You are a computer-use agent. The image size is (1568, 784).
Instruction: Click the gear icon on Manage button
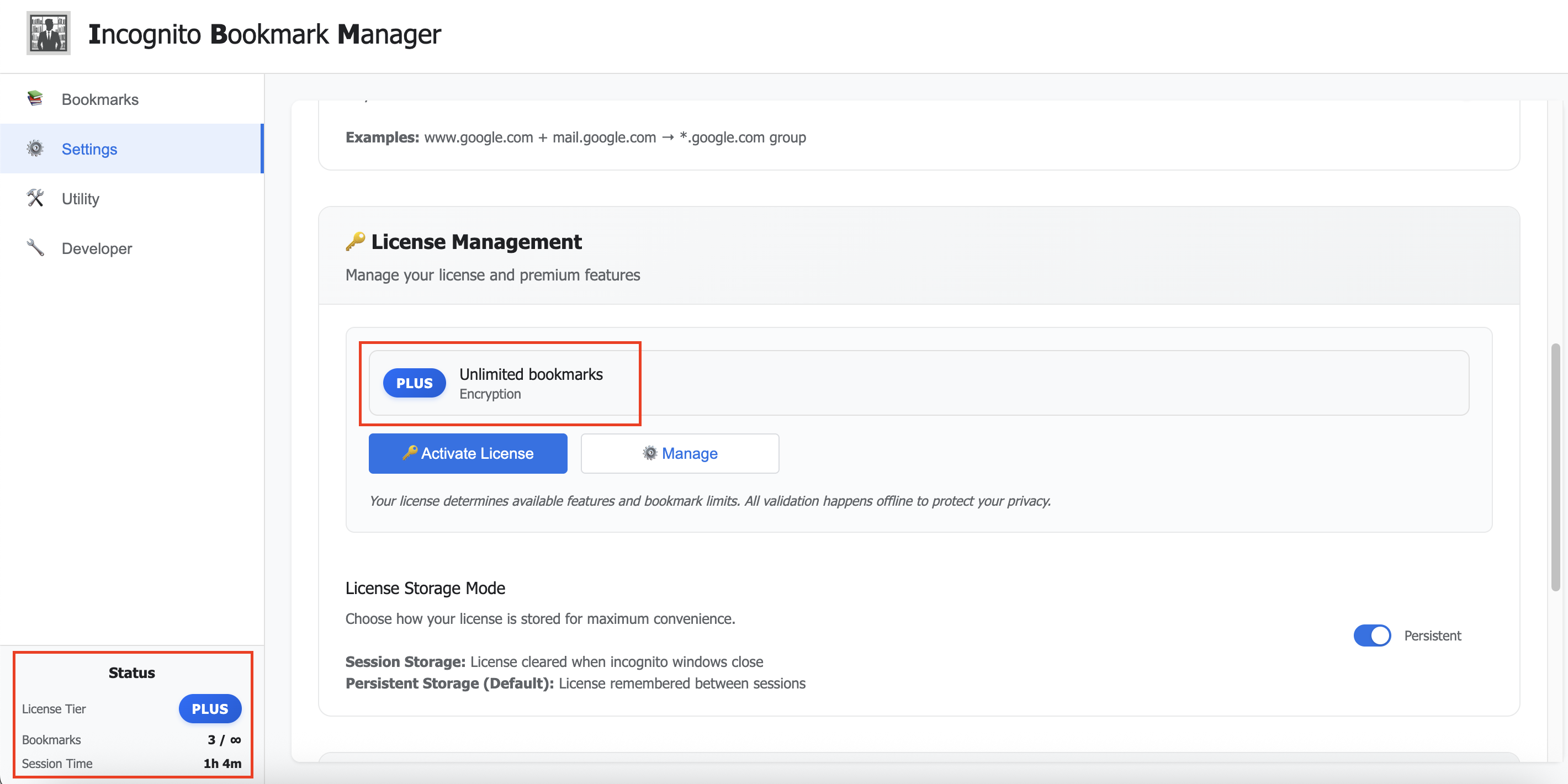(x=650, y=453)
